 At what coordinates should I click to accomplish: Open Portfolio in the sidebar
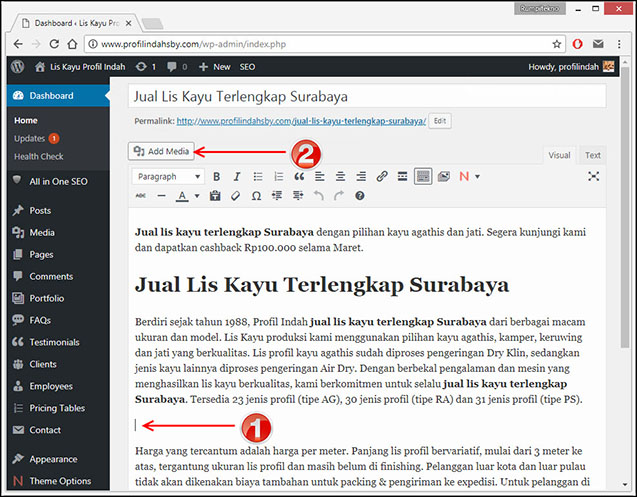[x=58, y=298]
